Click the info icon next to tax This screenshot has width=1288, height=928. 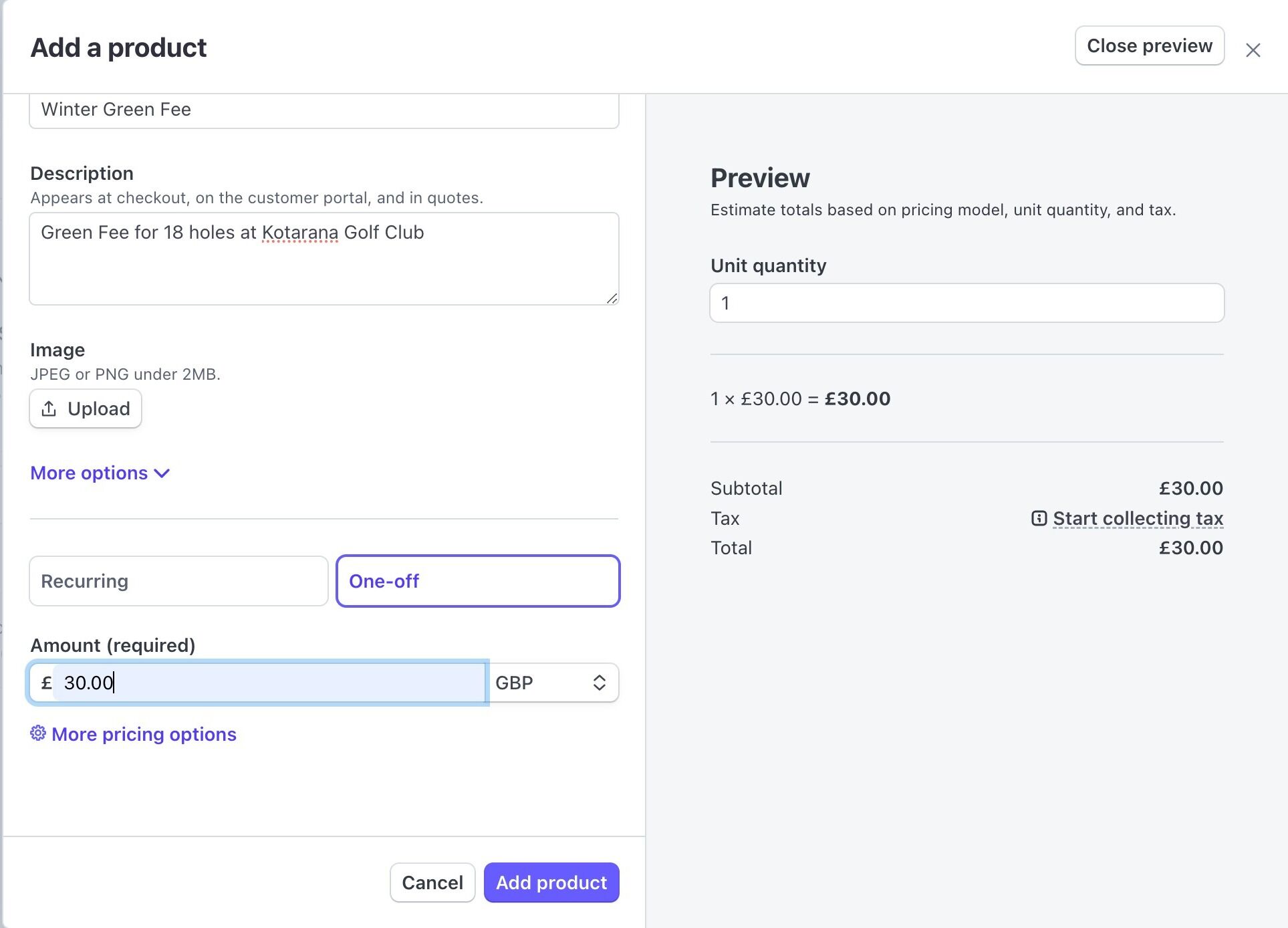[1039, 518]
